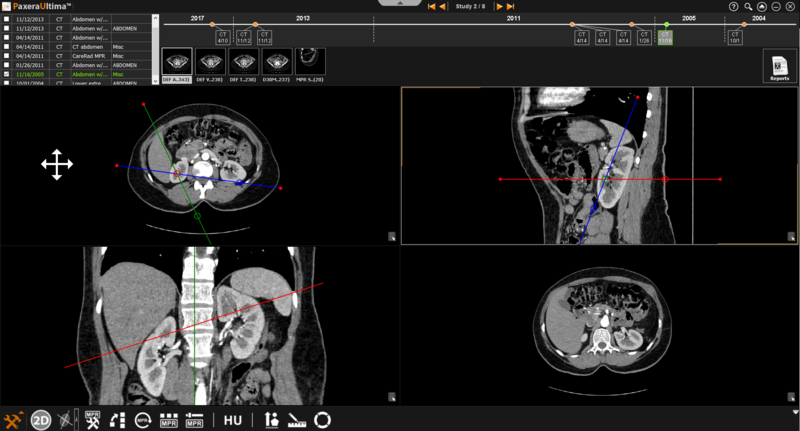Select the ruler measurement tool
The height and width of the screenshot is (431, 800).
click(297, 420)
